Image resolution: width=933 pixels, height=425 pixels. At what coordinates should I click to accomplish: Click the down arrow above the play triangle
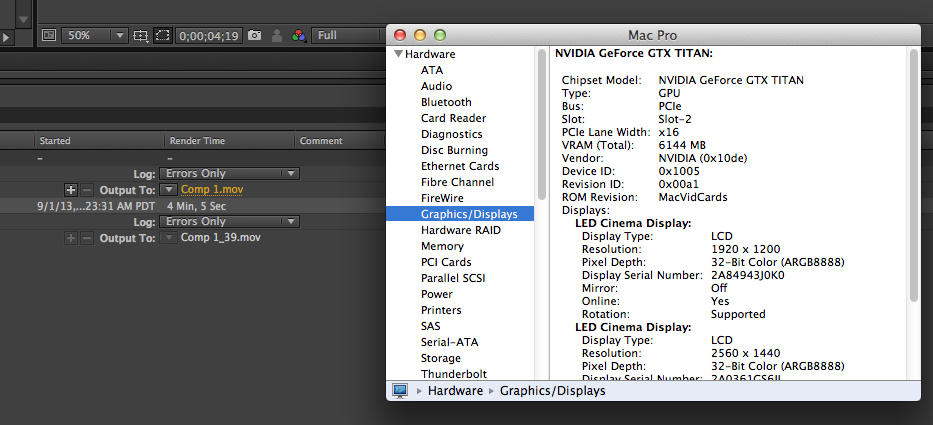click(23, 19)
